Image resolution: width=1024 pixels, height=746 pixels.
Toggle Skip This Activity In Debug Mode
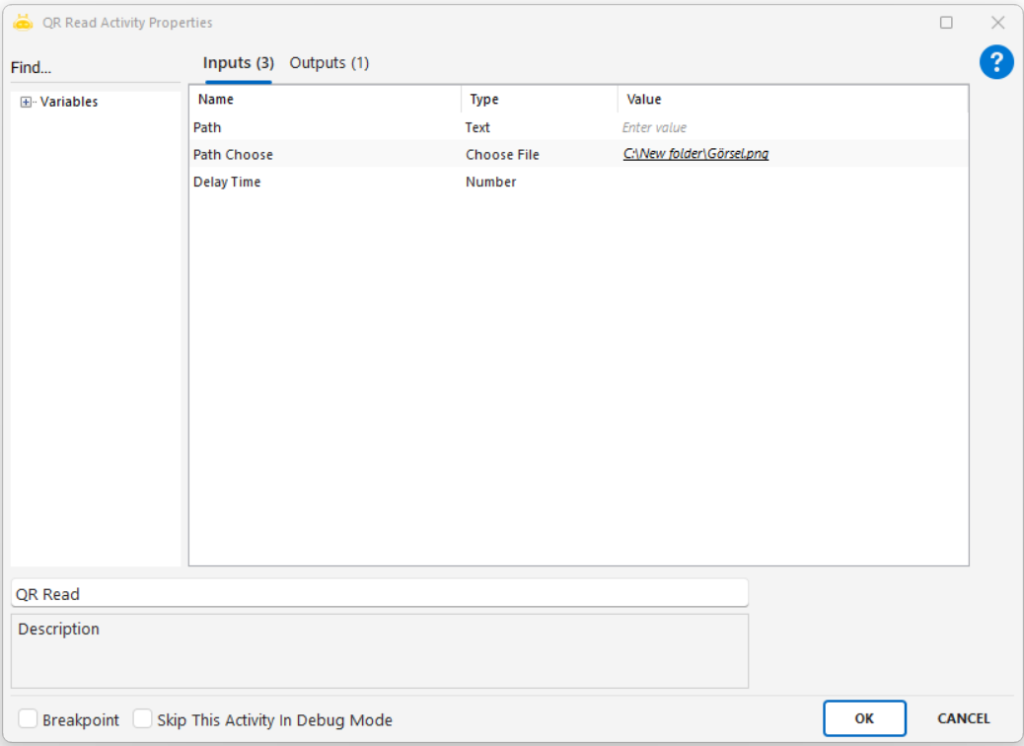143,719
